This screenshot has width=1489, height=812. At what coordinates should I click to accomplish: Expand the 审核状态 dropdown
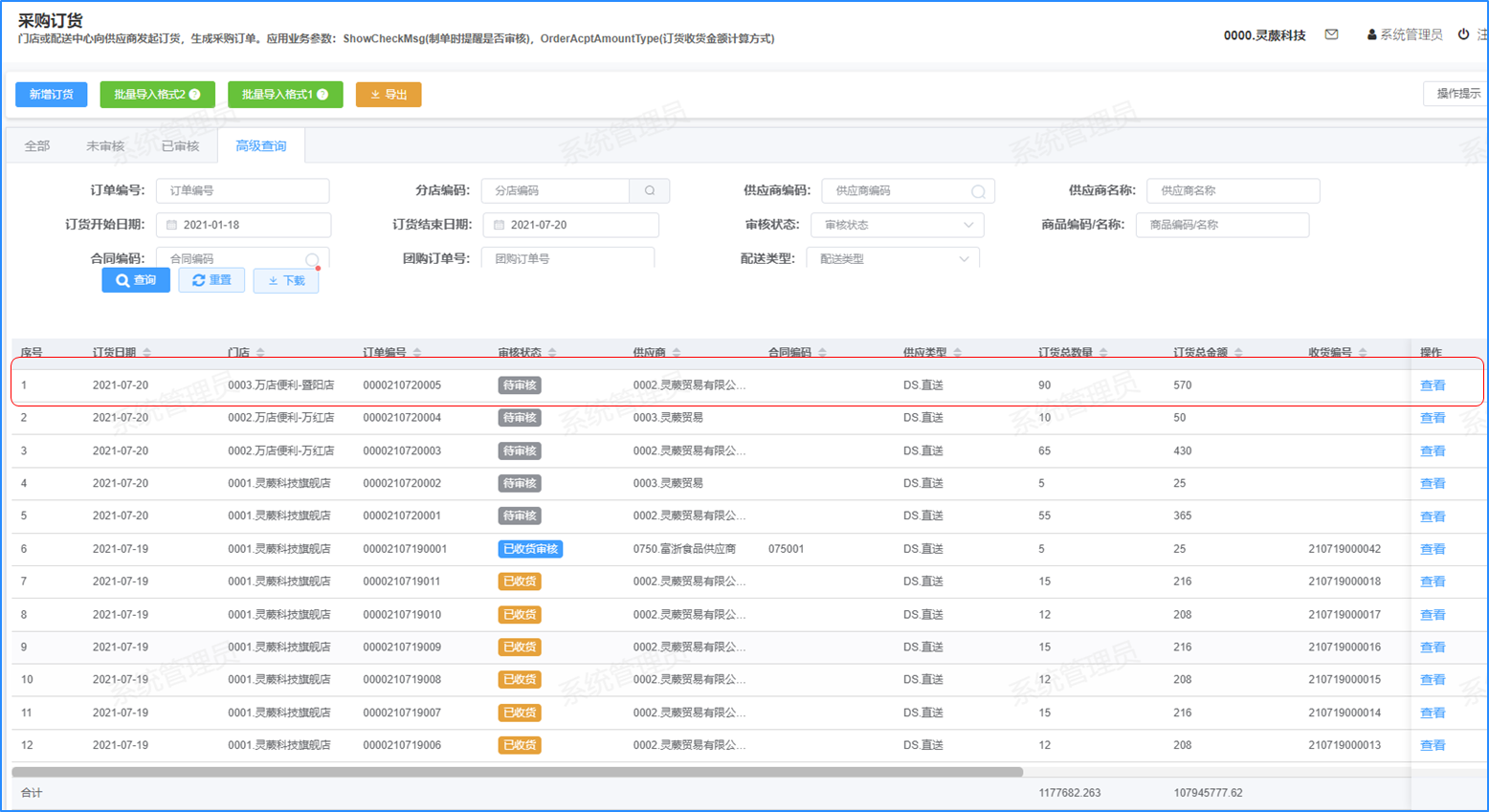pyautogui.click(x=967, y=226)
